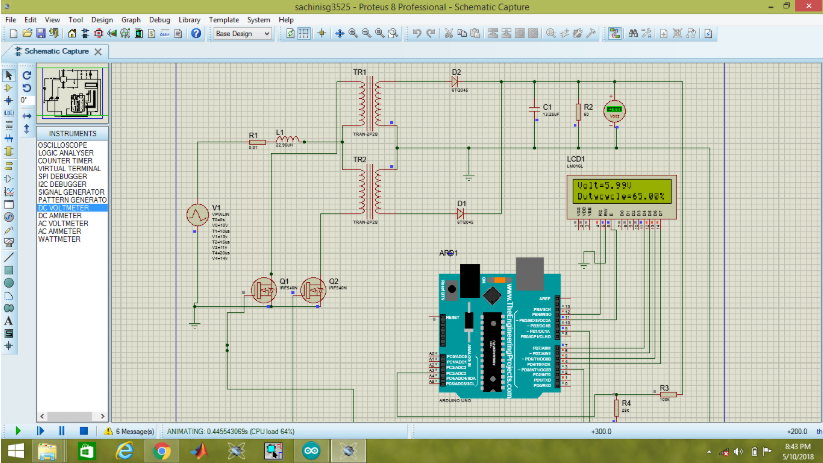823x463 pixels.
Task: Open the File menu
Action: (x=10, y=20)
